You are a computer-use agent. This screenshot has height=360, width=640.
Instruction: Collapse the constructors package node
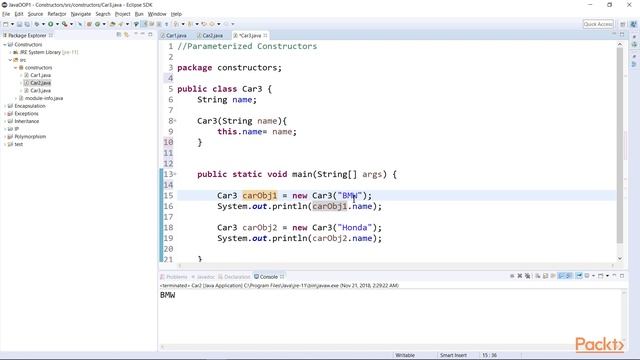(16, 68)
